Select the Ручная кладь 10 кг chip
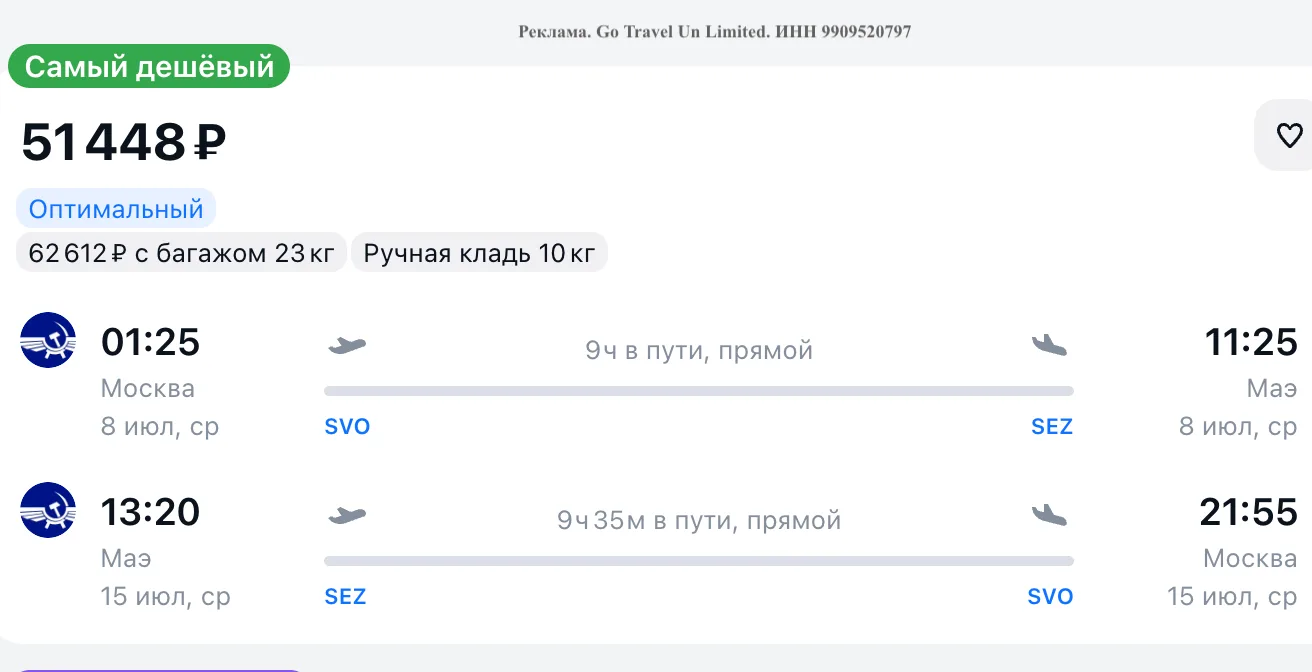 pos(479,253)
